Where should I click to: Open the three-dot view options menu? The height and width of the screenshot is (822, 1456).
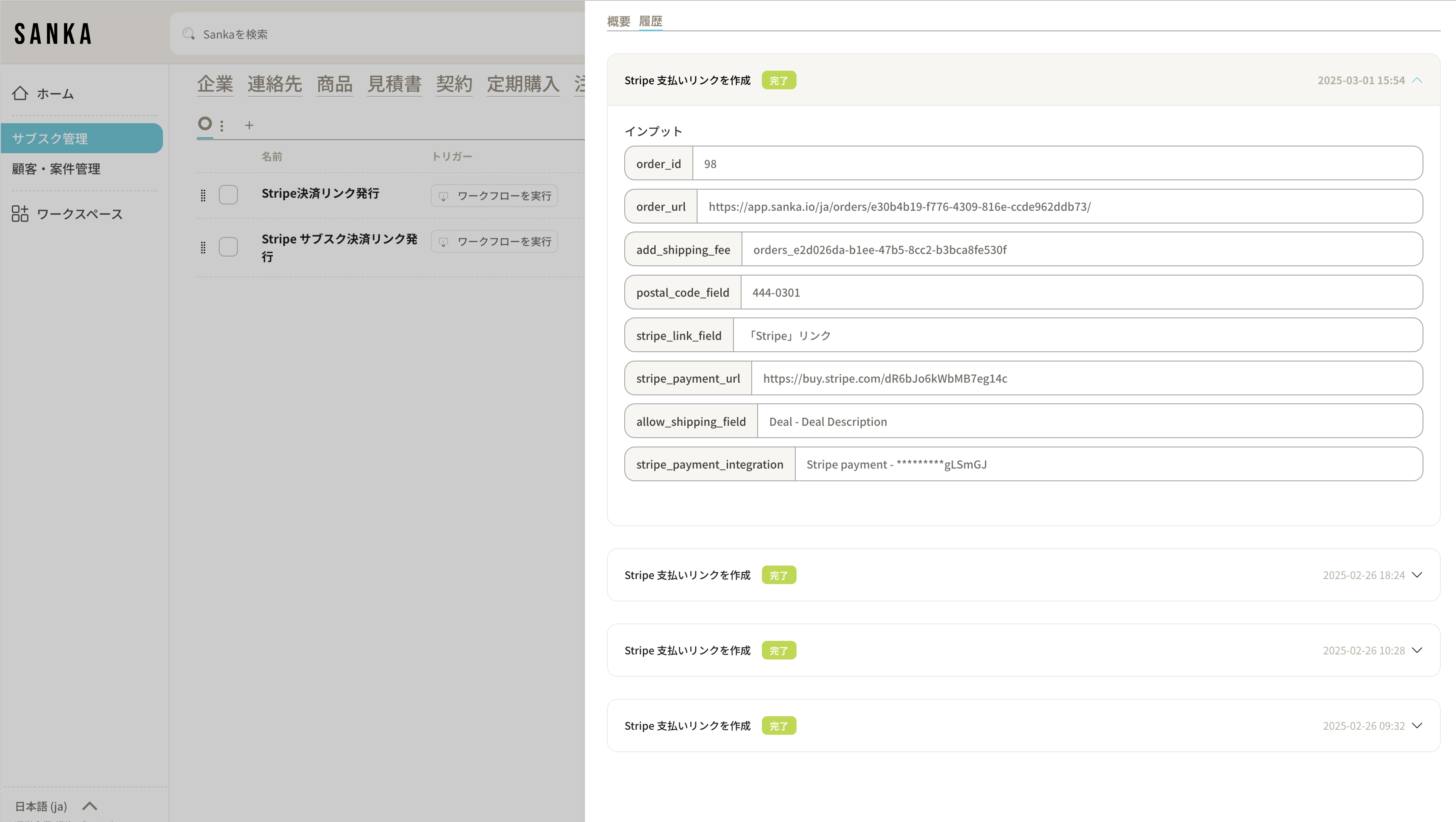click(x=221, y=126)
